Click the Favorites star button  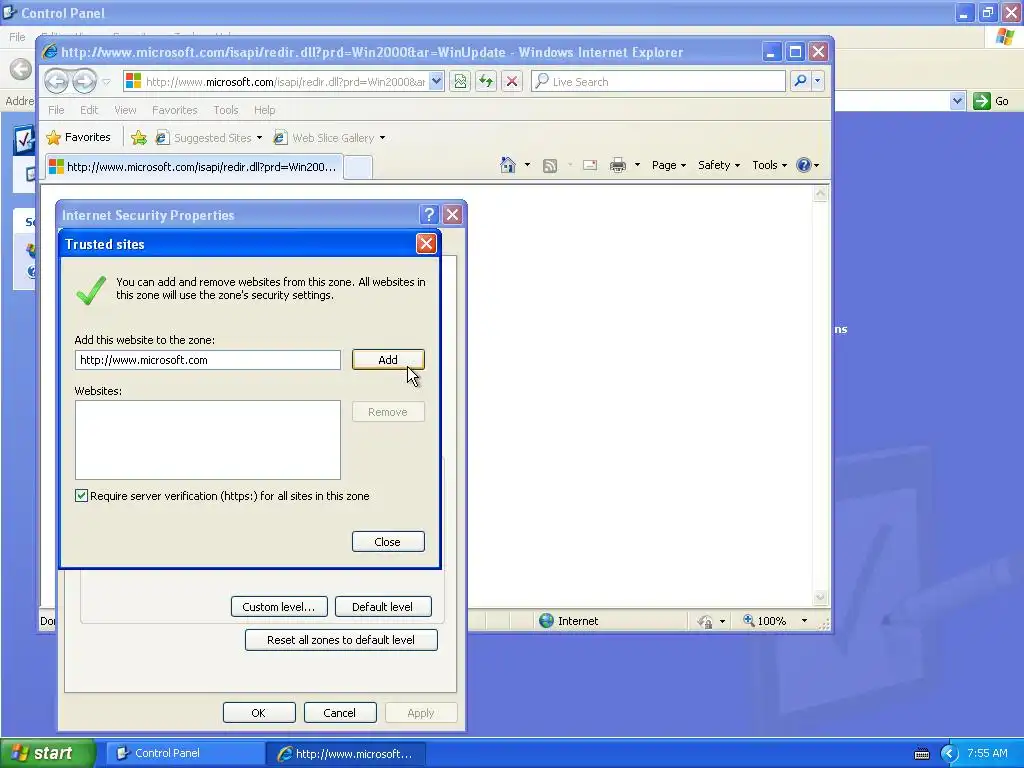[79, 137]
